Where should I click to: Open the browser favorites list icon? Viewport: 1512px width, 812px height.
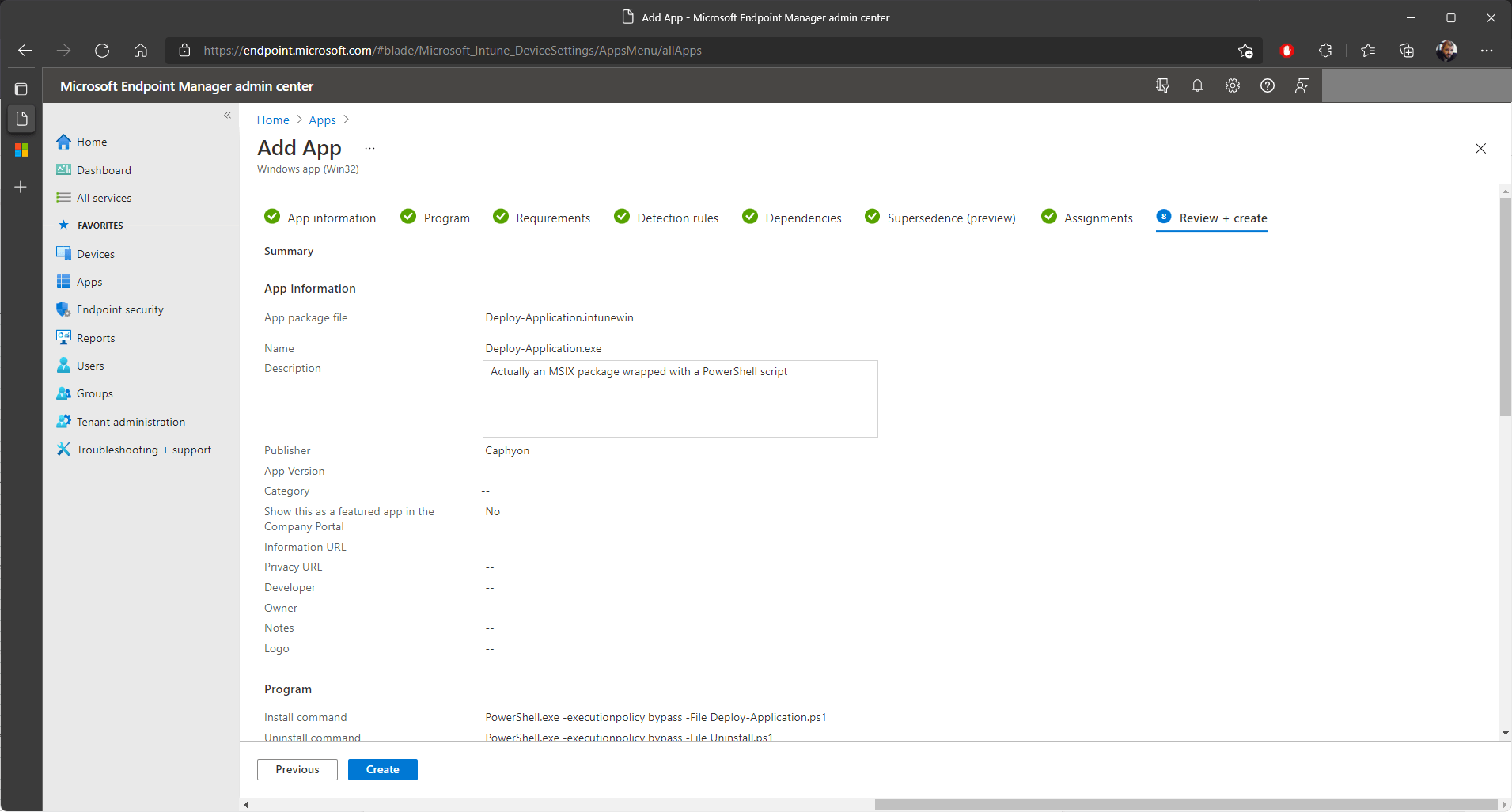coord(1368,51)
